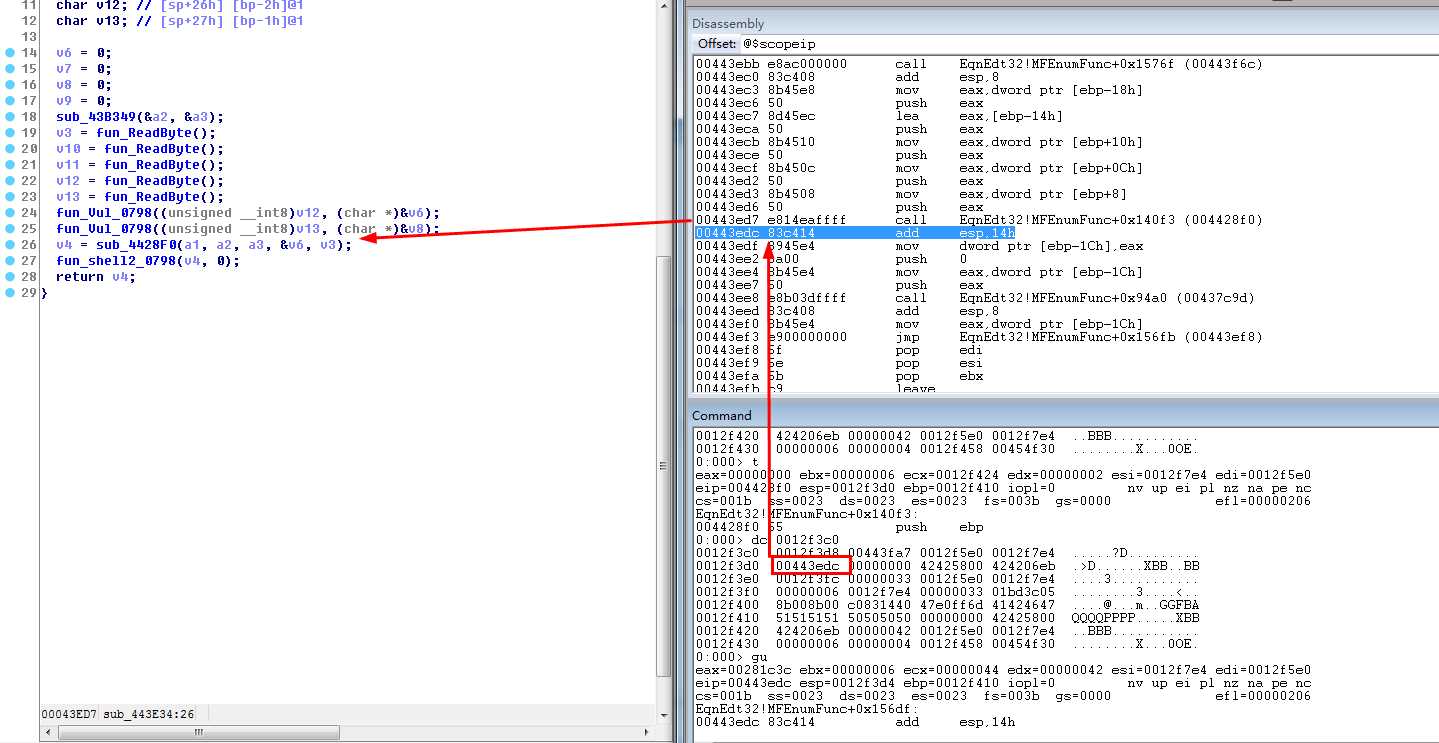Click 'sub_443E34:26' in pseudocode status bar
Screen dimensions: 1439x743
point(148,713)
